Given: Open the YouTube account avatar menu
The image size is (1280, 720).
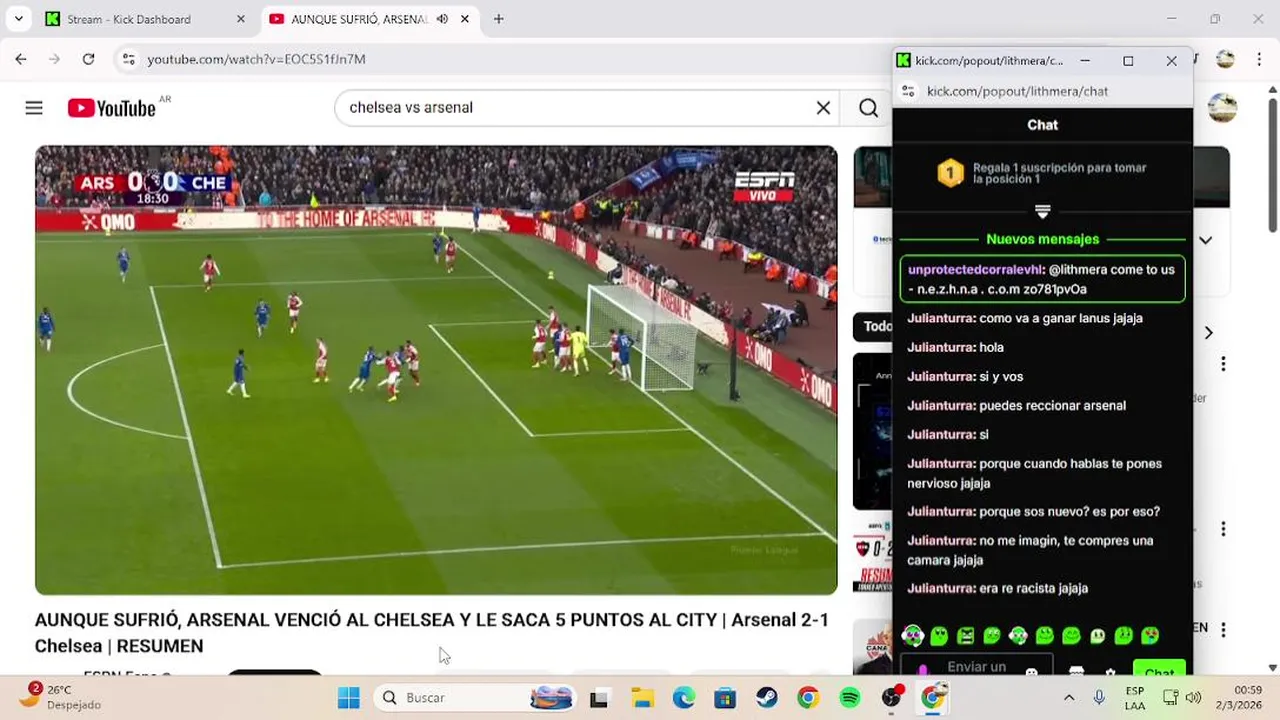Looking at the screenshot, I should [x=1222, y=108].
